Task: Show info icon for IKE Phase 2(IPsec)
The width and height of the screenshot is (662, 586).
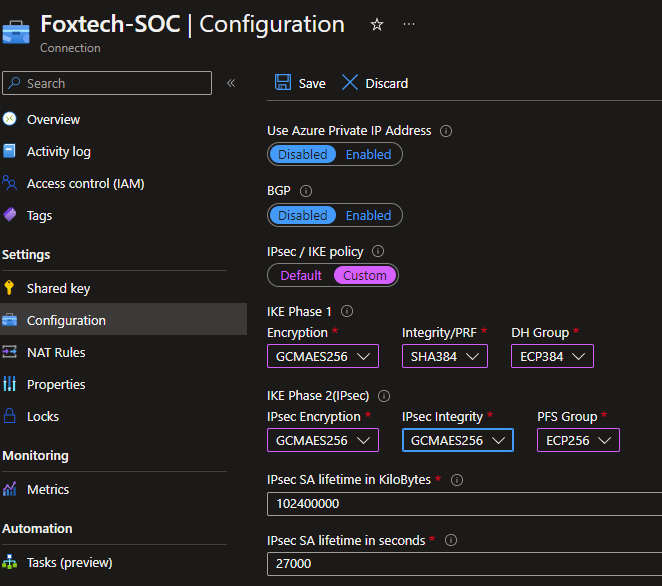Action: click(x=384, y=396)
